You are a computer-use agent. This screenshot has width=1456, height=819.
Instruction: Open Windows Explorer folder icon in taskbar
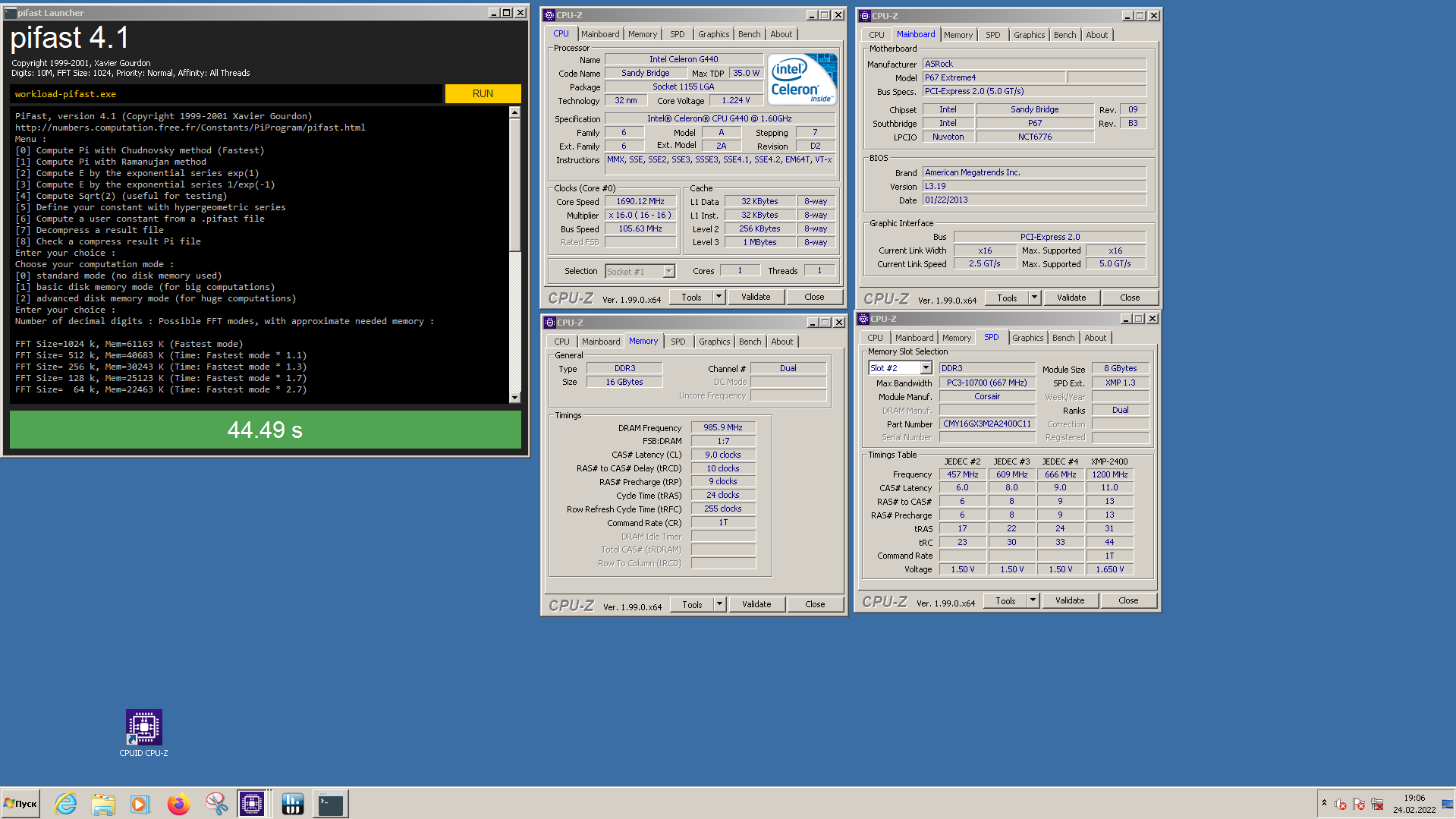[x=102, y=804]
